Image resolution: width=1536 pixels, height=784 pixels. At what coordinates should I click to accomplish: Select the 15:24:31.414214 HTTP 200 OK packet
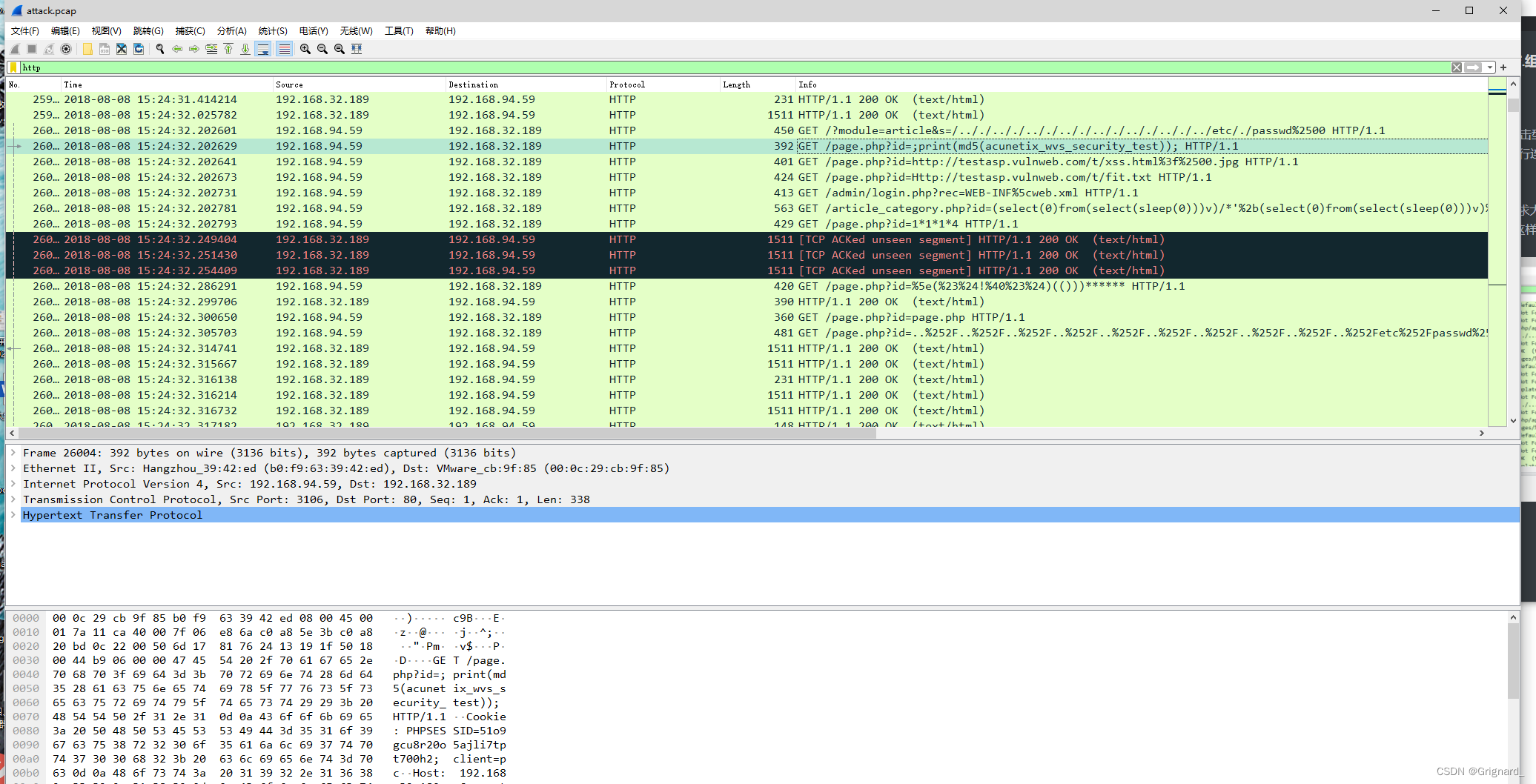(x=747, y=99)
